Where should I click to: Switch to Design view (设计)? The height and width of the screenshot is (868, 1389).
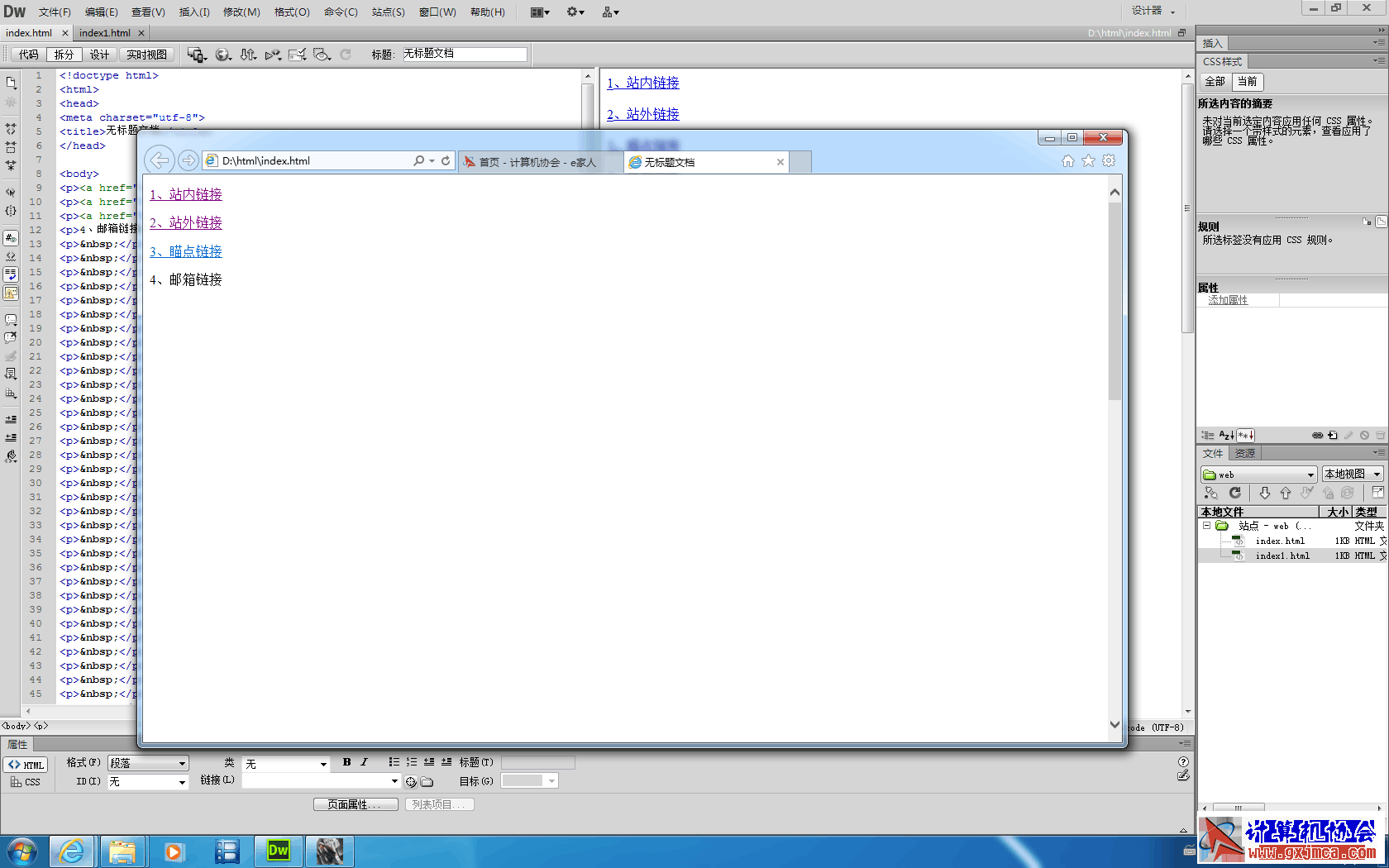tap(100, 55)
